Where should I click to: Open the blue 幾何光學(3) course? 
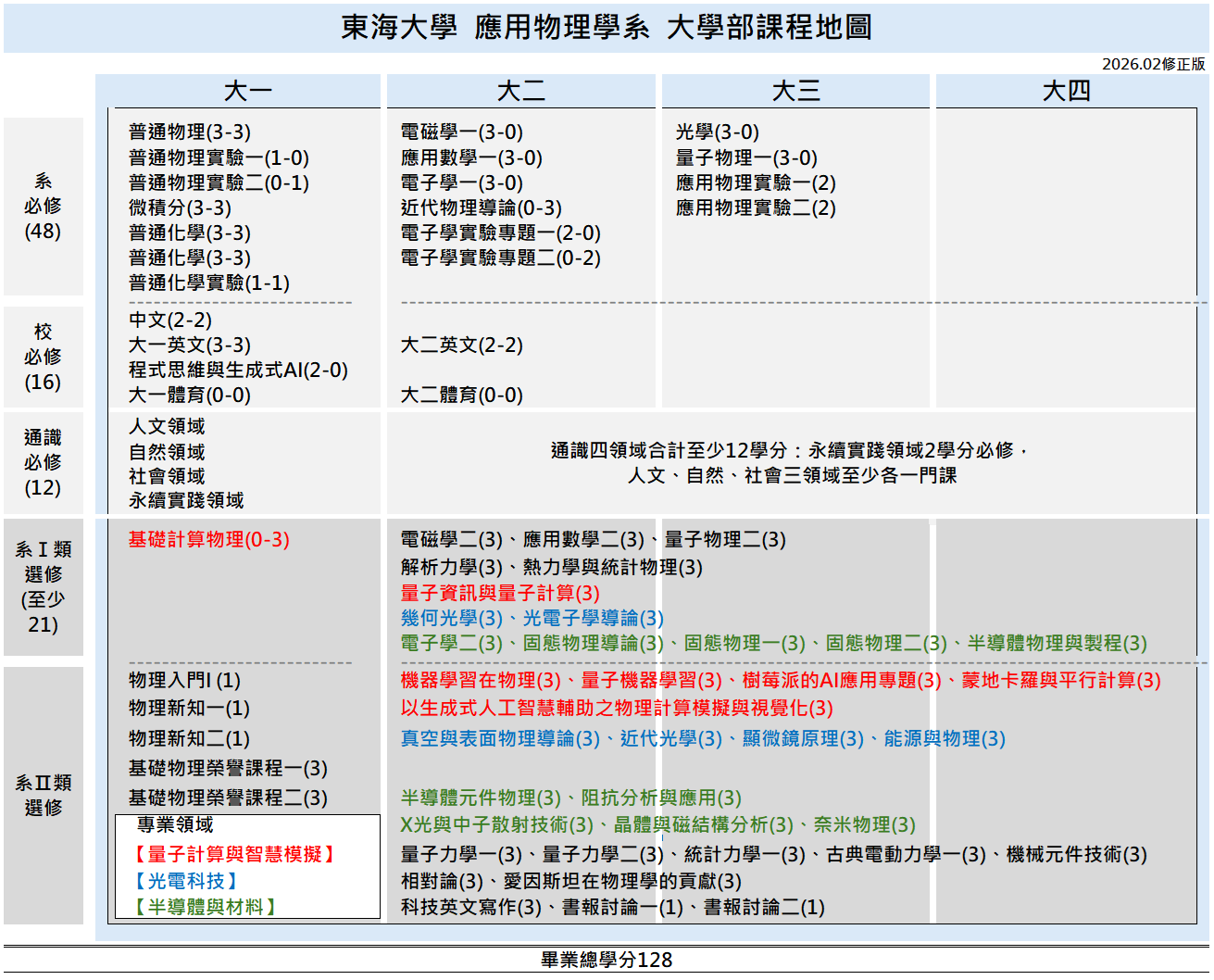click(x=451, y=618)
